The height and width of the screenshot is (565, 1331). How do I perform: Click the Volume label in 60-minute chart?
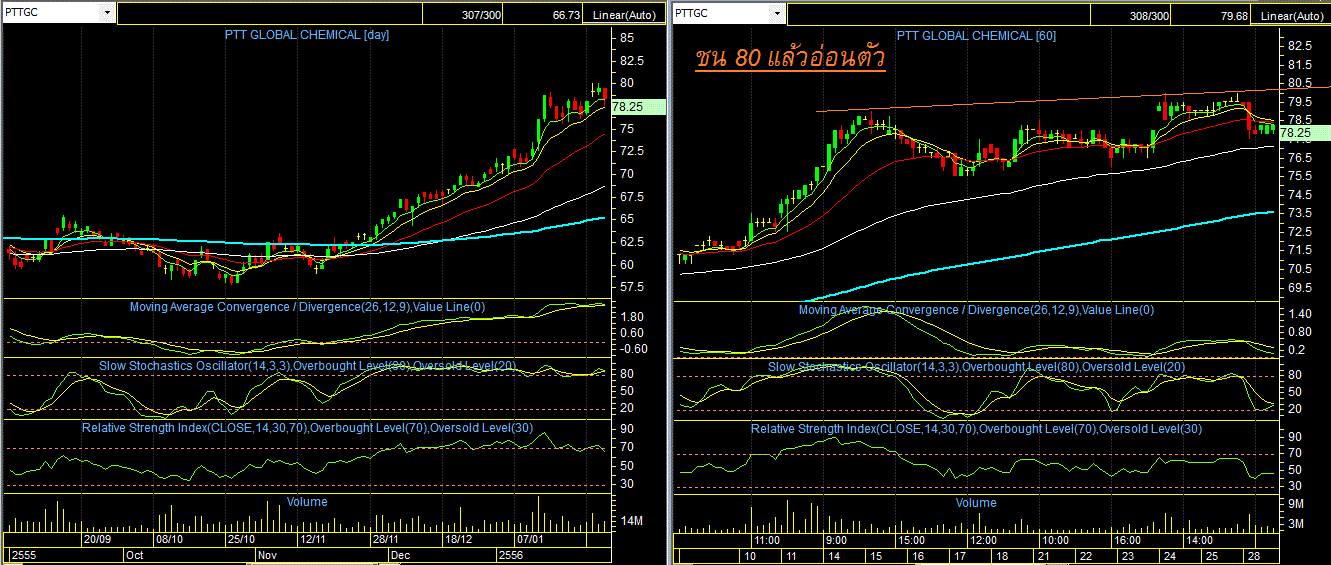(976, 503)
